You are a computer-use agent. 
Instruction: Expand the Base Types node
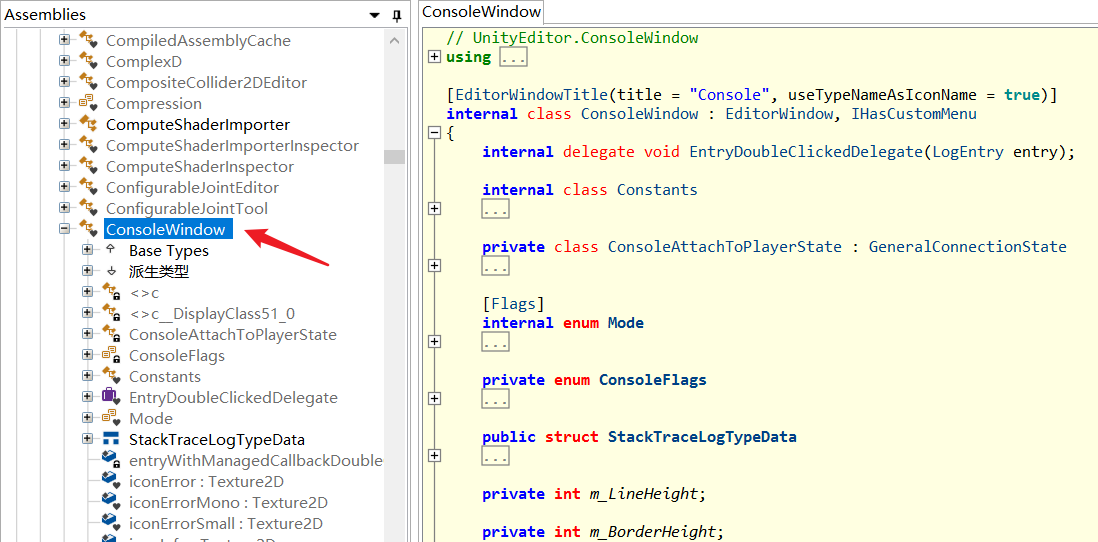click(87, 249)
